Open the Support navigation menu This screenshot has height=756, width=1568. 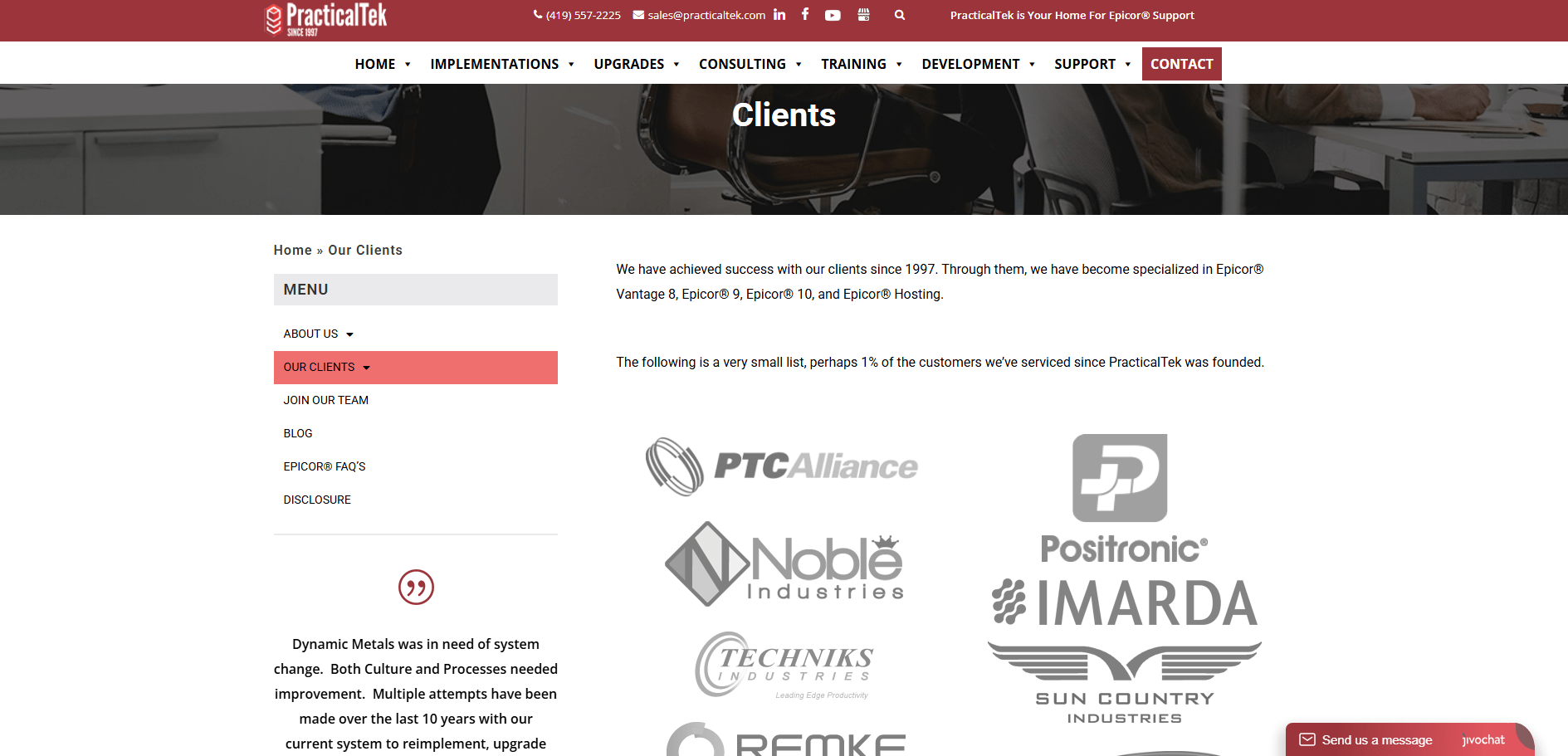click(x=1092, y=64)
